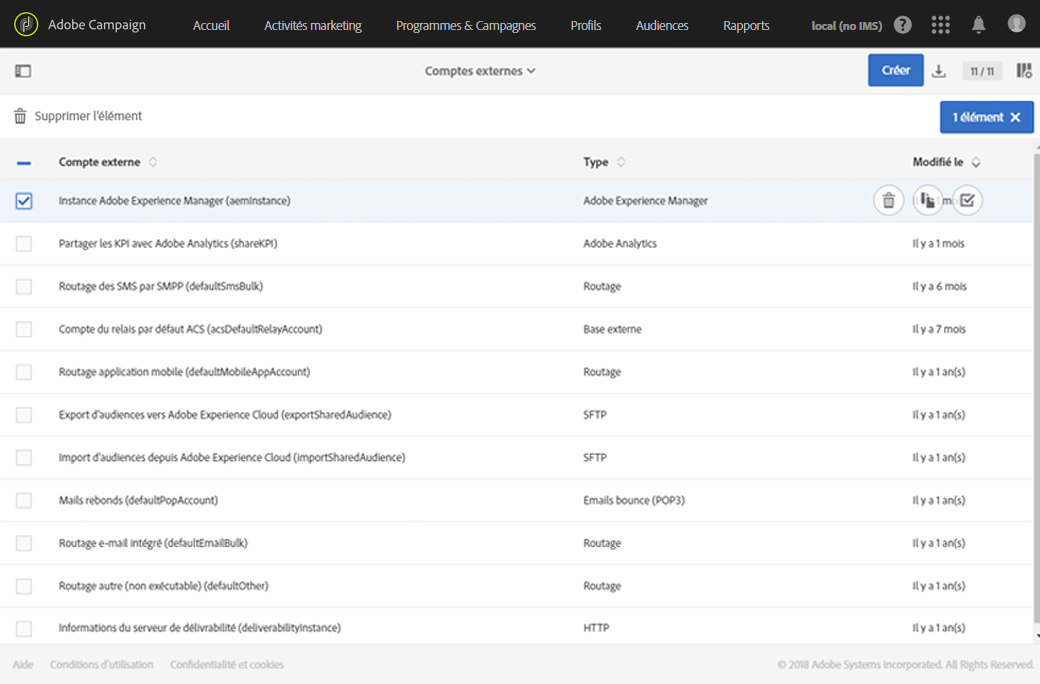Image resolution: width=1040 pixels, height=684 pixels.
Task: Go to the Audiences menu
Action: (662, 25)
